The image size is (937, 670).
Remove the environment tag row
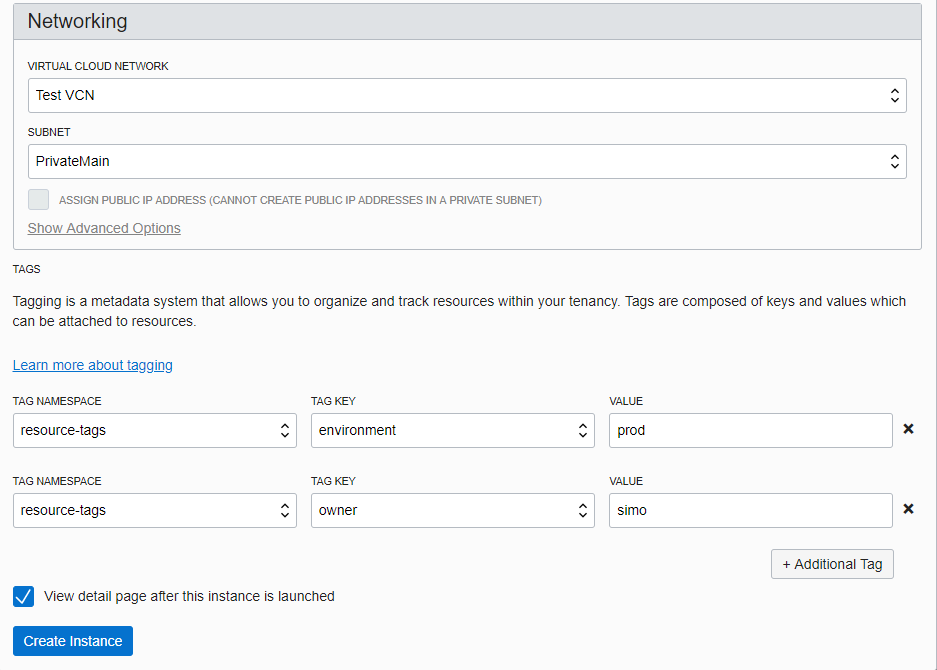click(x=908, y=429)
